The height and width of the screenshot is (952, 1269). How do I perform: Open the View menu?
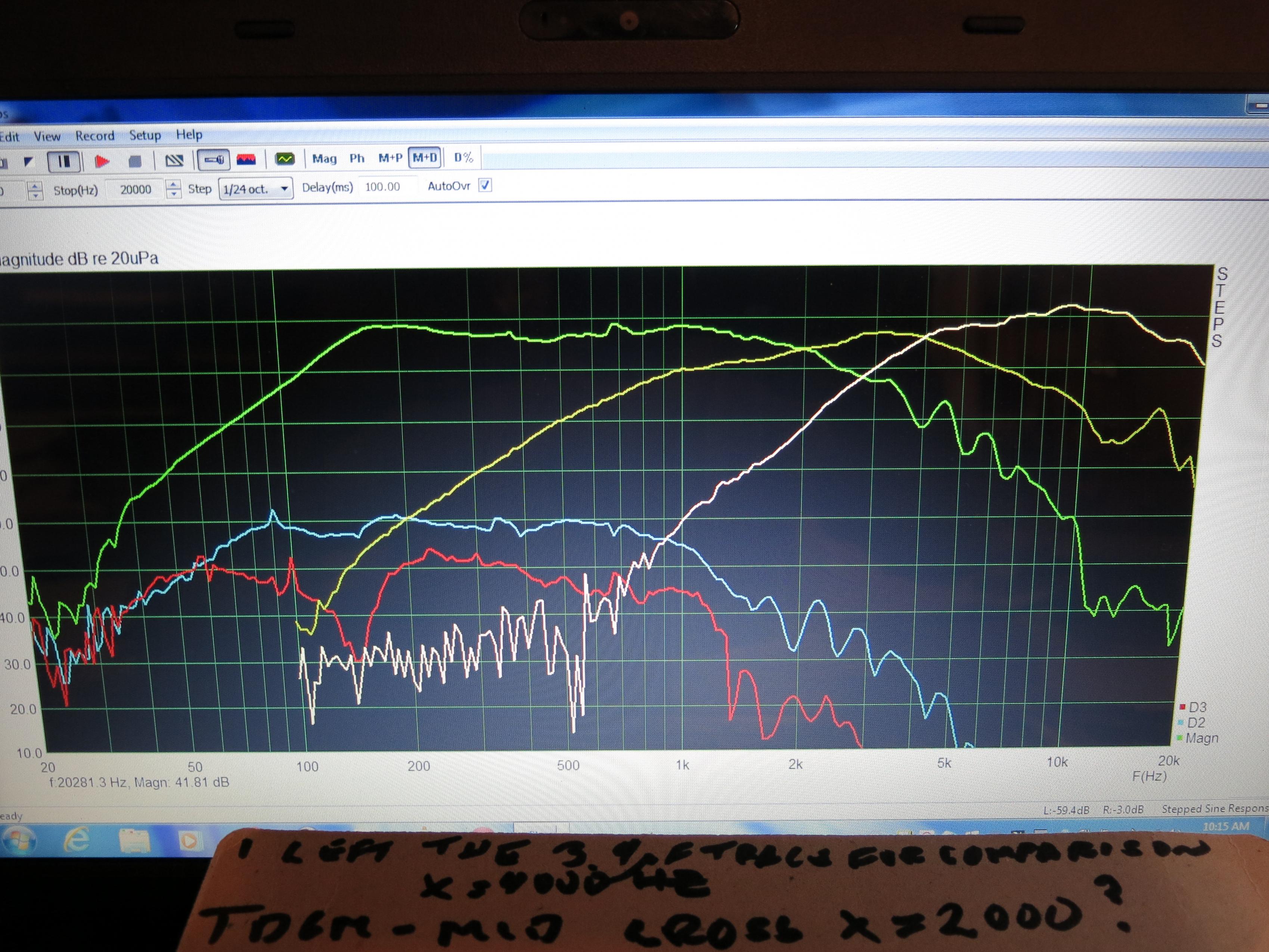(x=47, y=136)
